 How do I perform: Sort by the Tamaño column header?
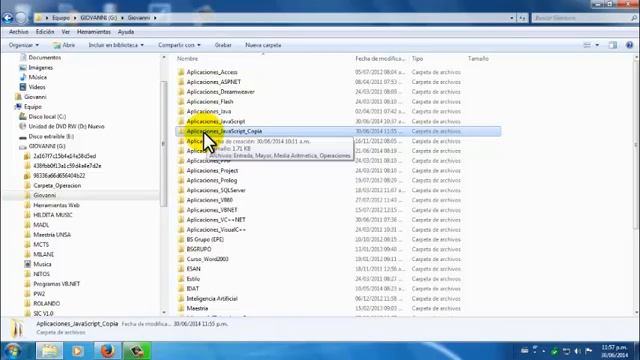[478, 59]
